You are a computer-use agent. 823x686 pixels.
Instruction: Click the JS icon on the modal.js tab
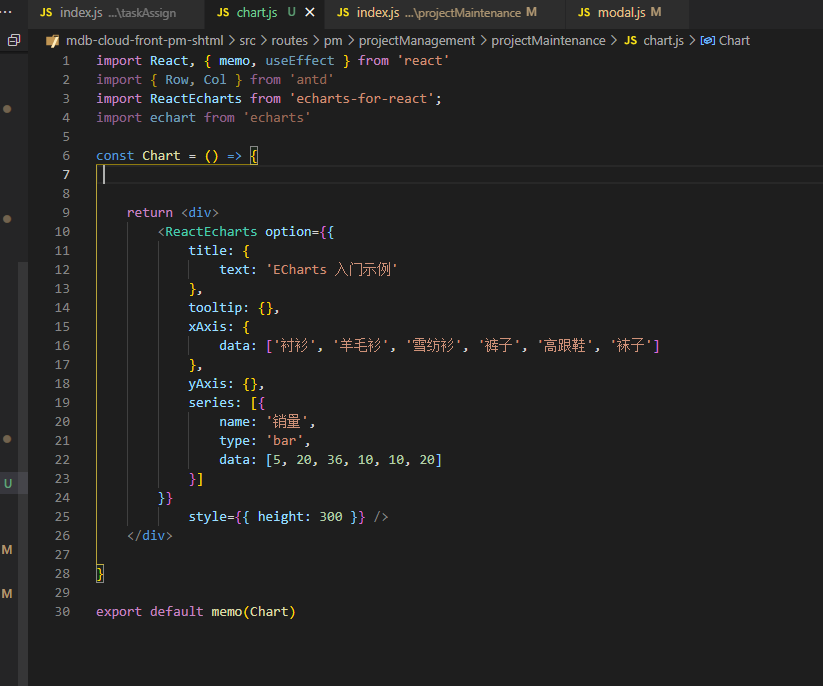coord(584,12)
